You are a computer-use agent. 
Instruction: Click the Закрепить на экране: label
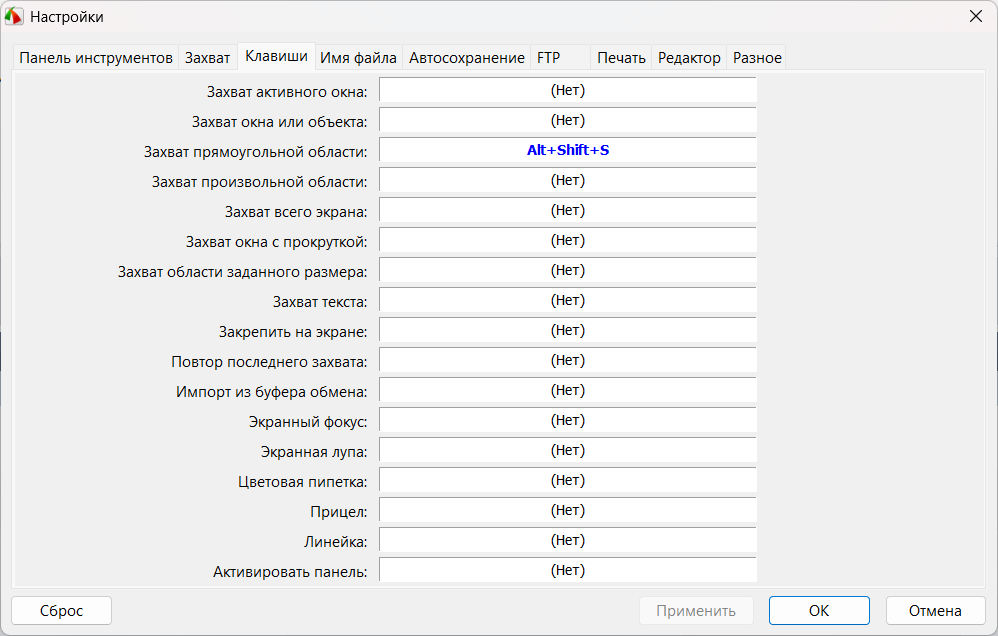tap(293, 332)
